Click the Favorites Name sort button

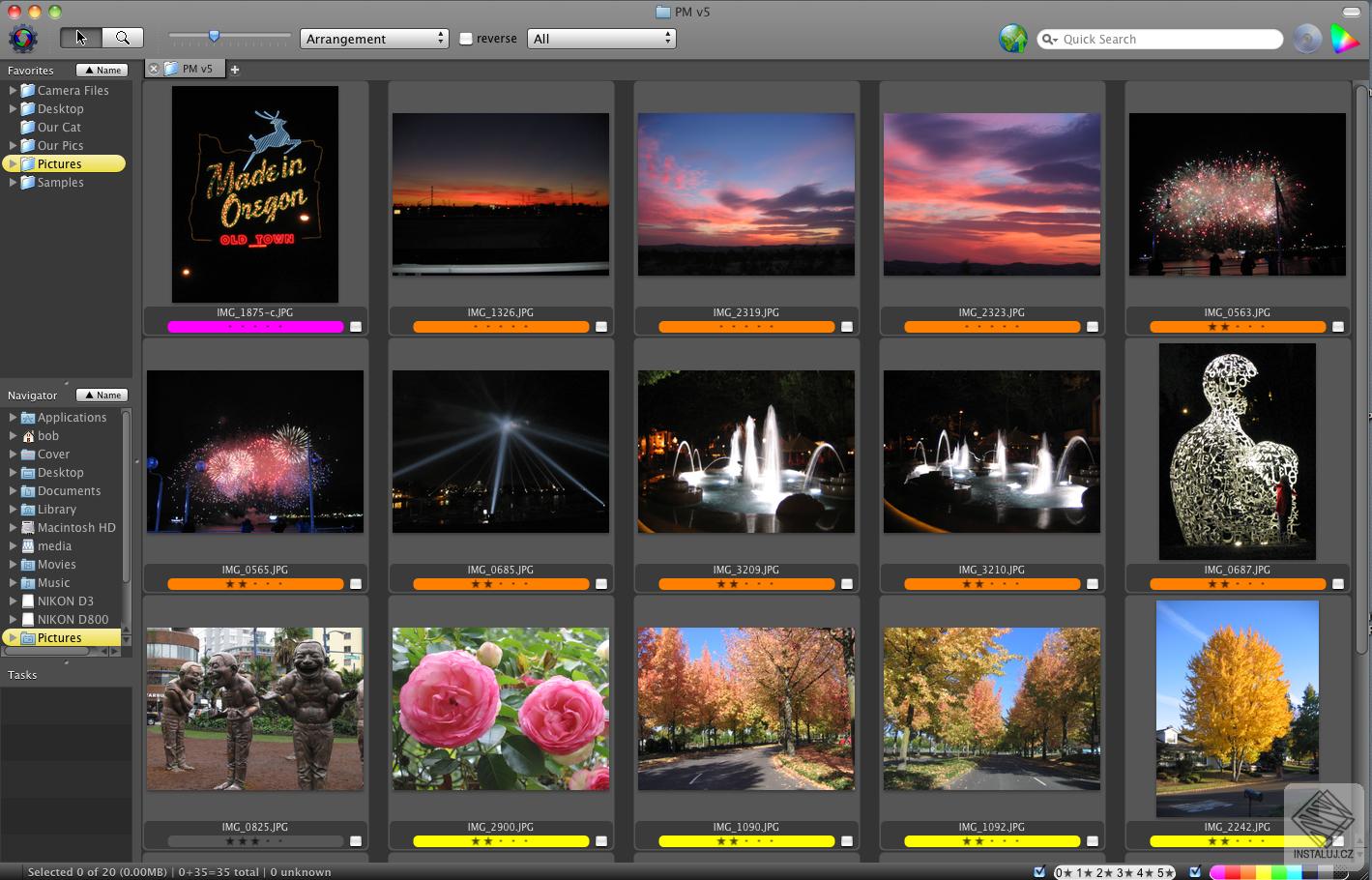coord(102,70)
